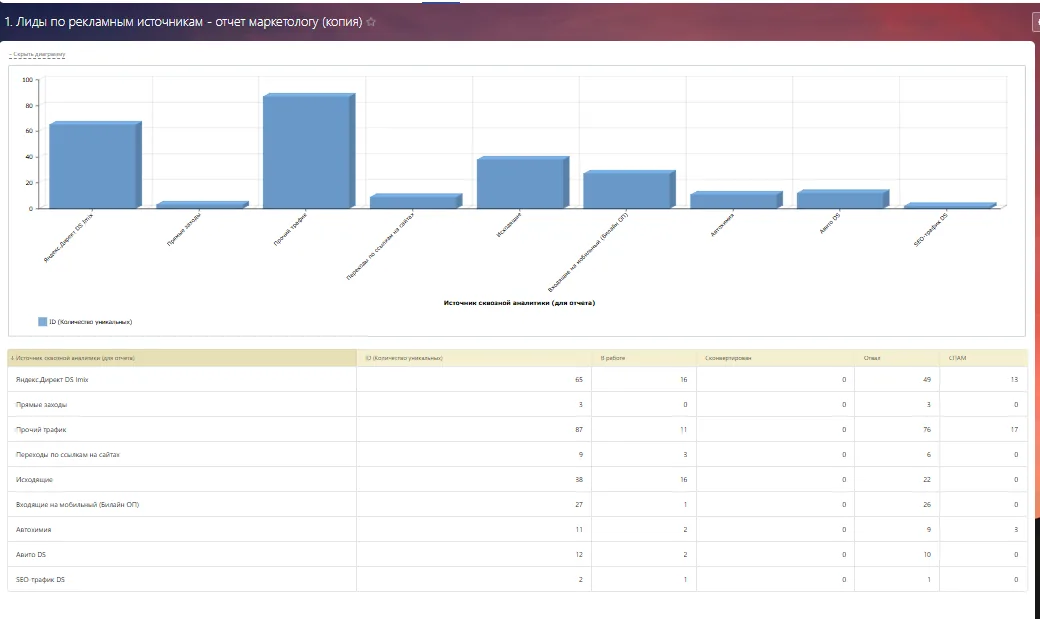Mark report as favorite with star icon

click(371, 22)
